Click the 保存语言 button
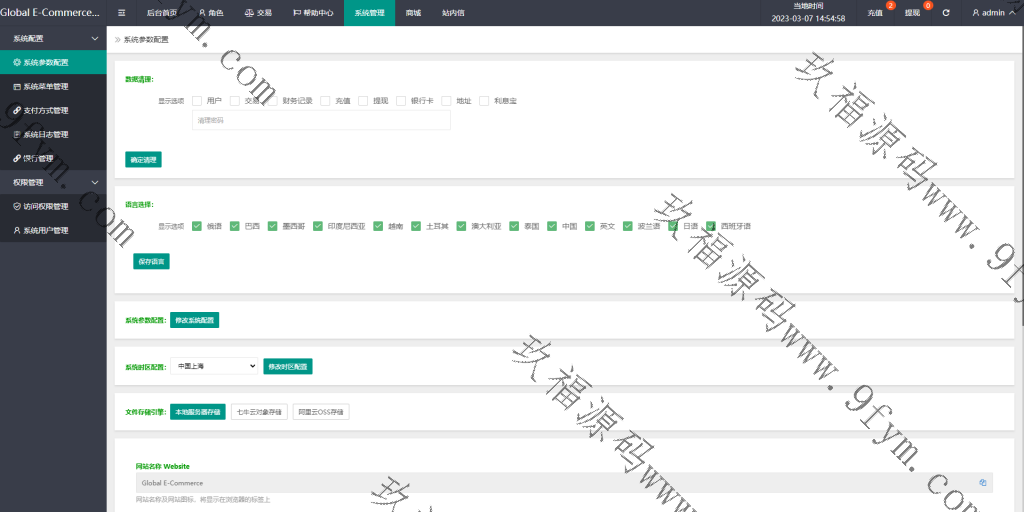Screen dimensions: 1024x512 151,261
